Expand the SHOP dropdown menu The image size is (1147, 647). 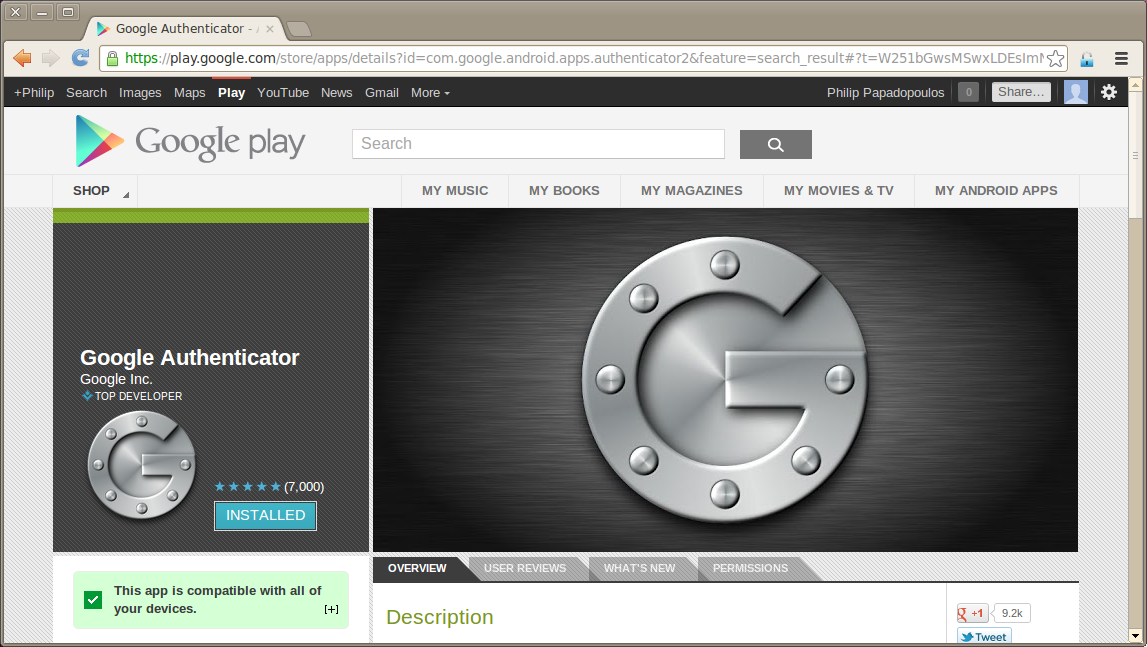coord(95,190)
